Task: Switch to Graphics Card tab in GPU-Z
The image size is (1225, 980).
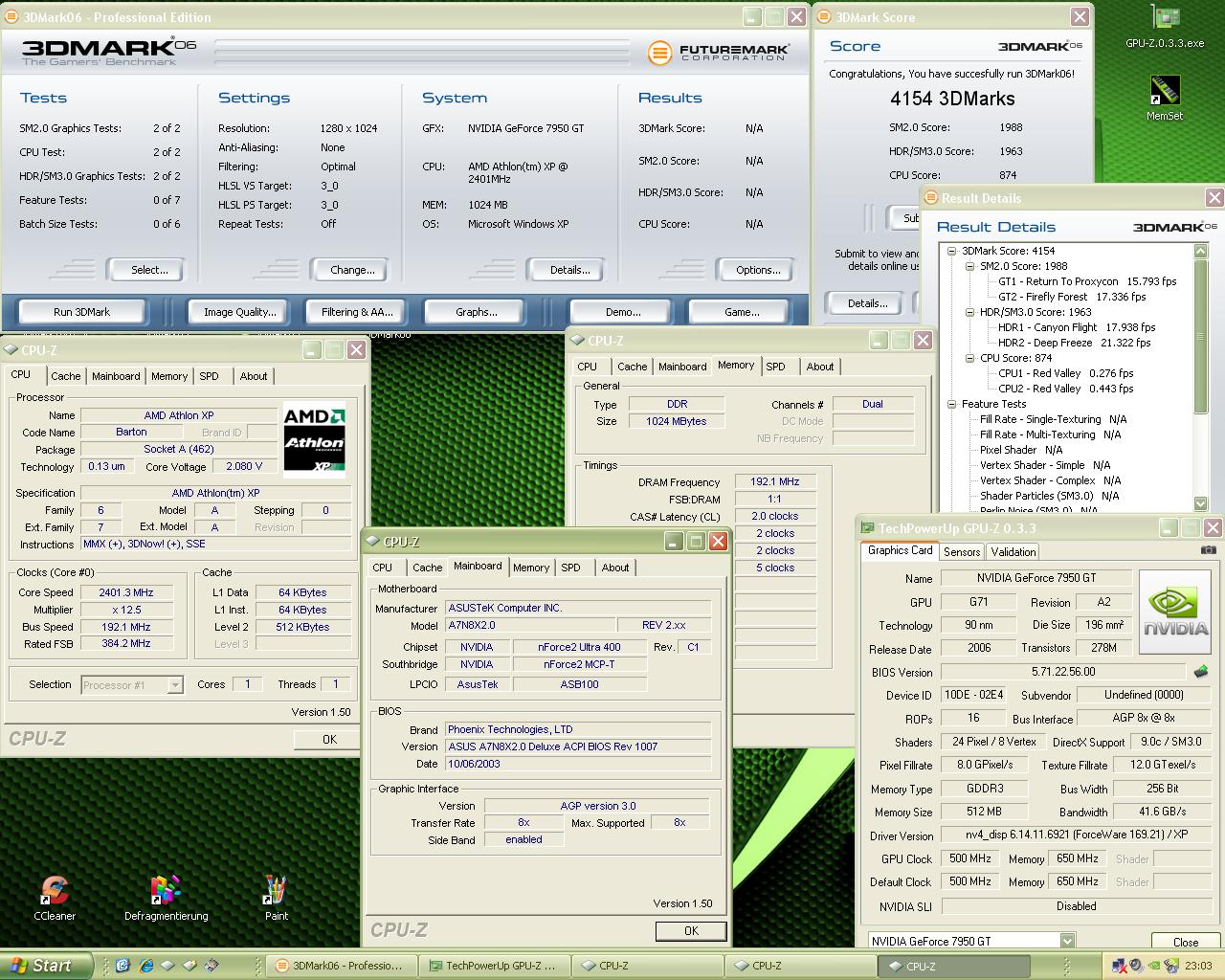Action: [x=900, y=550]
